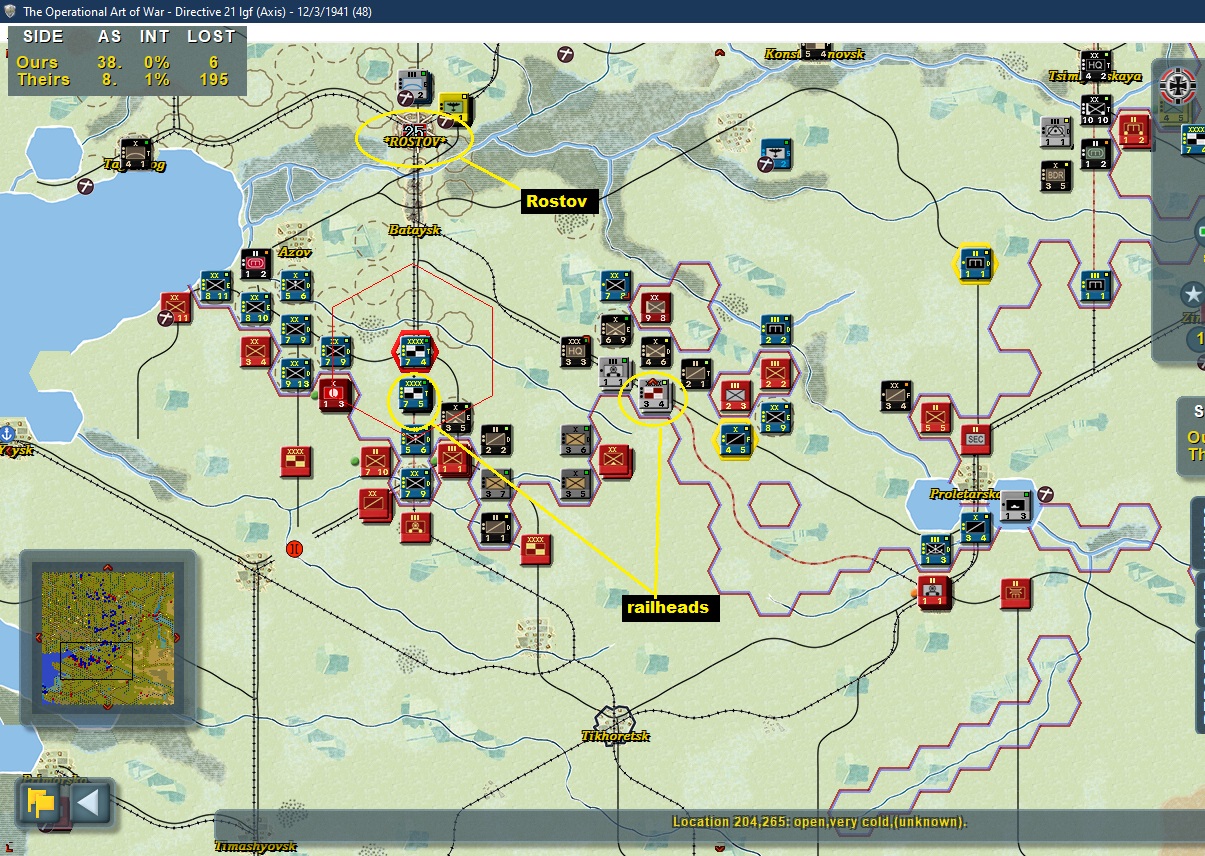Select the red artillery unit right of Proletarskaya rail
Screen dimensions: 1205x856
pyautogui.click(x=1016, y=593)
